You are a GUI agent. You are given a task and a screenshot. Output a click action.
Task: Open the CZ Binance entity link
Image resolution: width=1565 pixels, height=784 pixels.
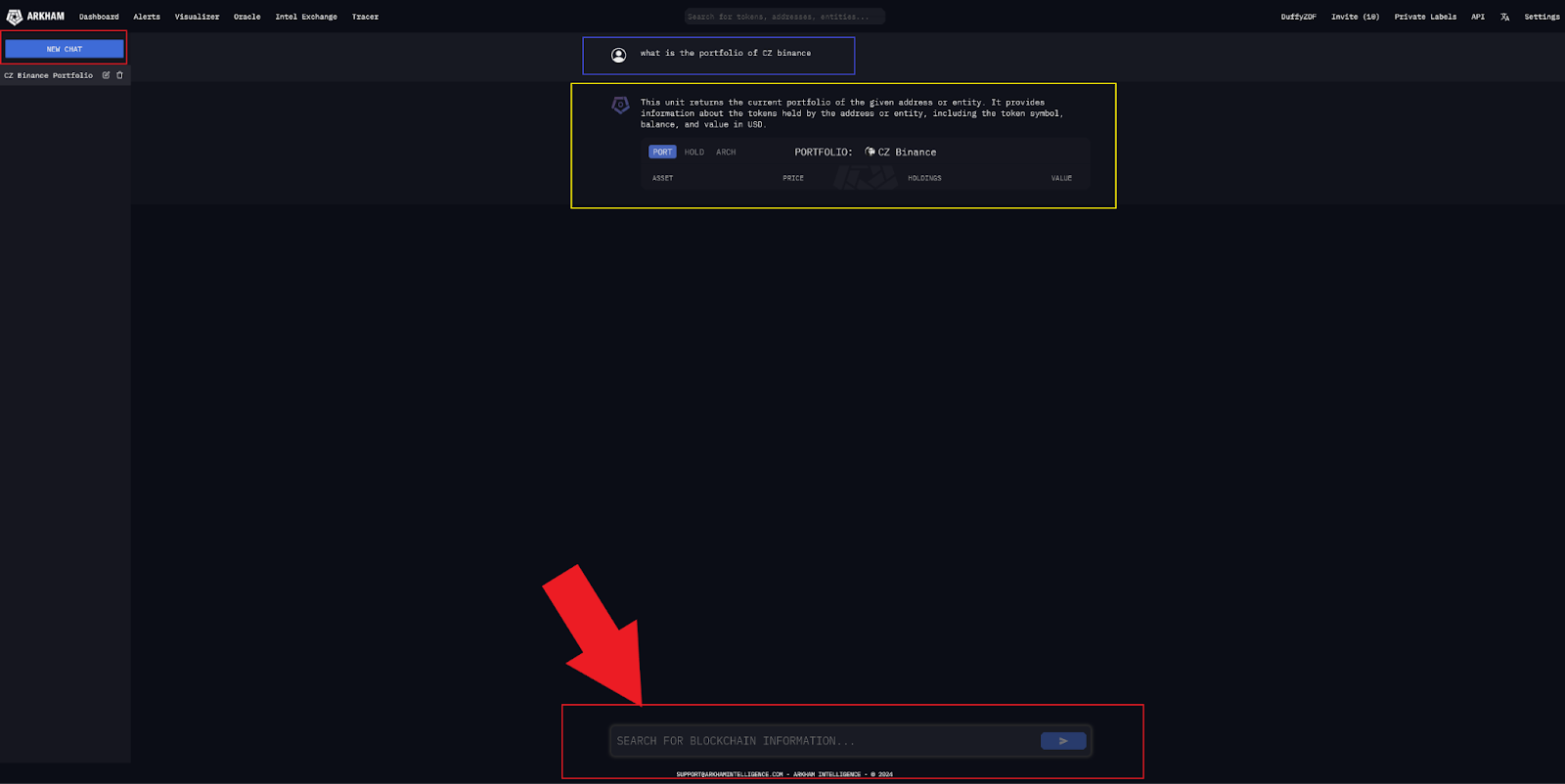point(907,152)
